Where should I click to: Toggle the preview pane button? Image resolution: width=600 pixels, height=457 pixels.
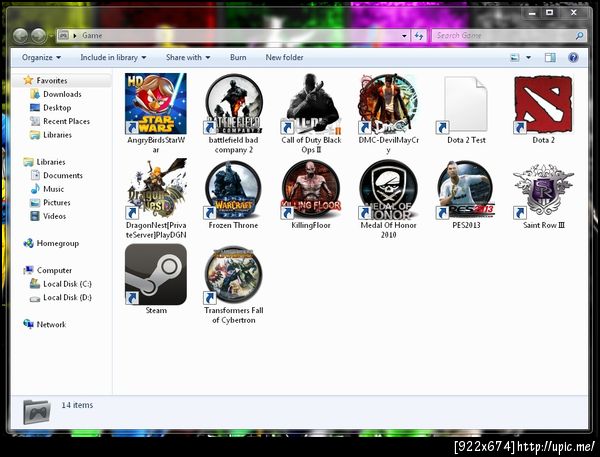[x=550, y=58]
